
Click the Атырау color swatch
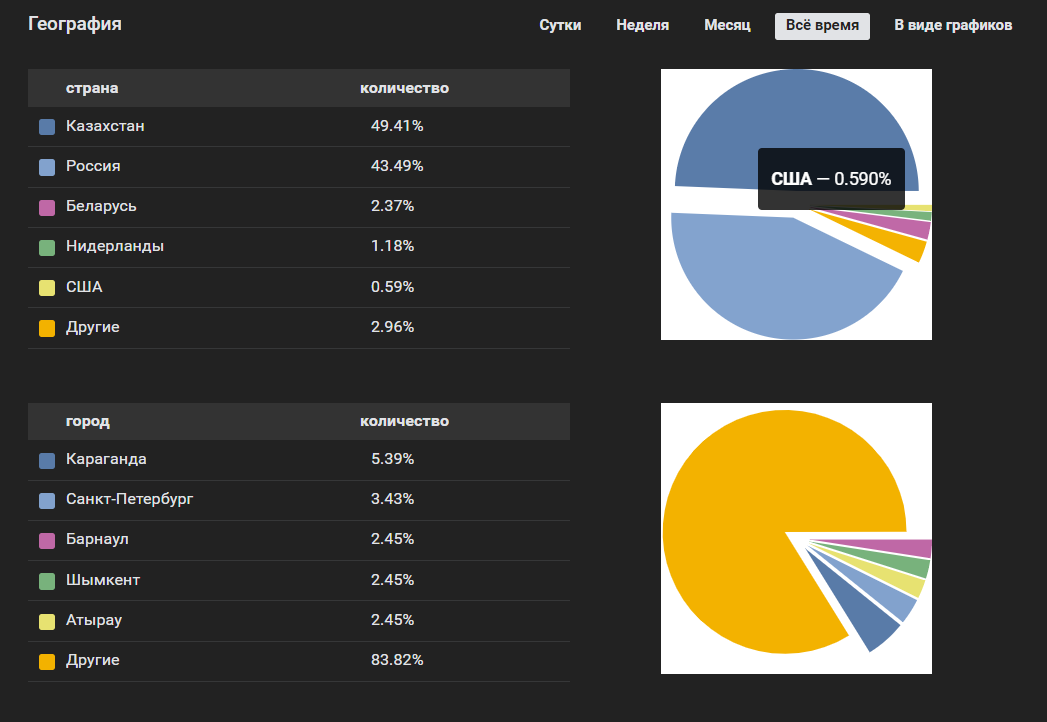click(47, 621)
